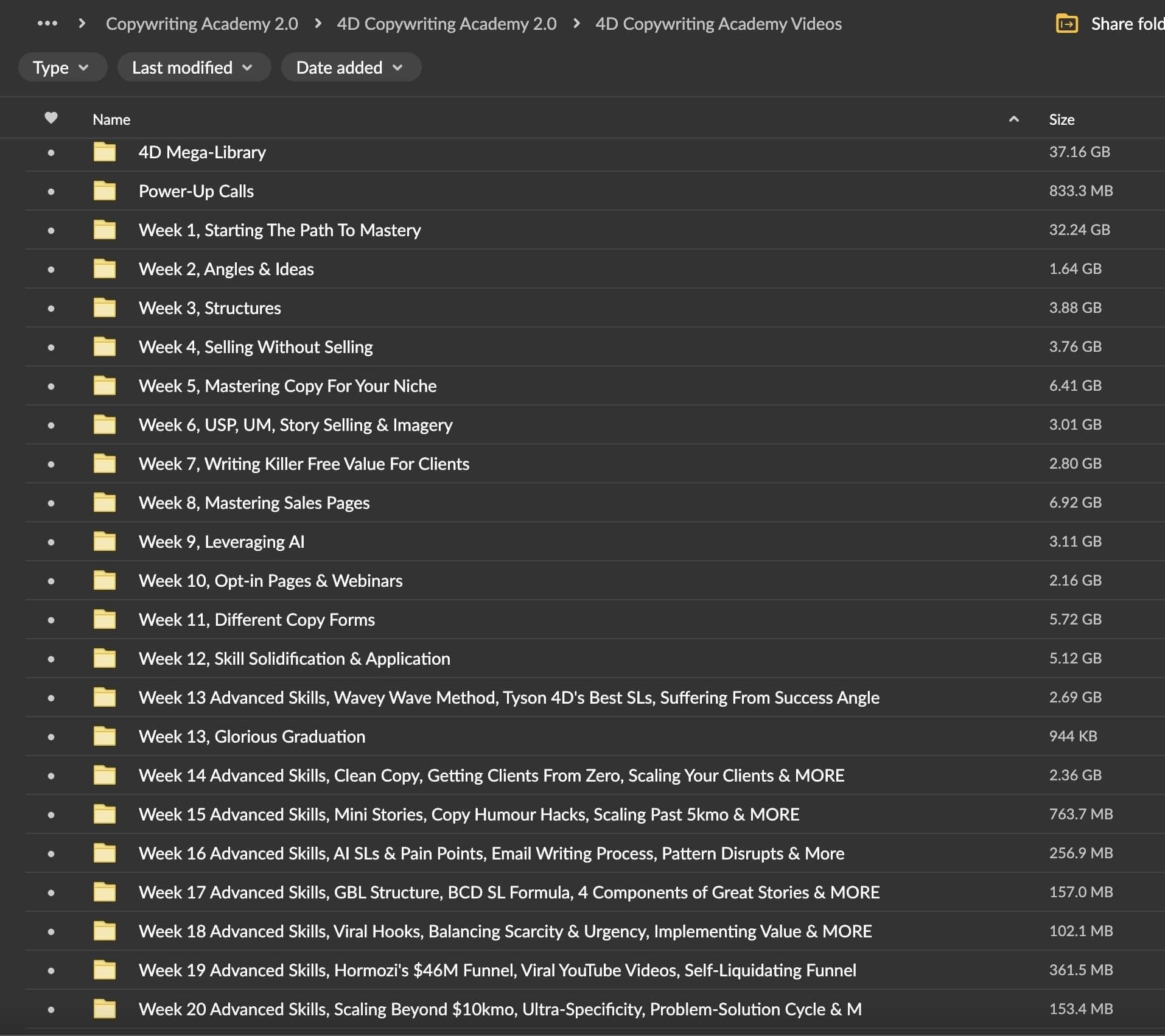1165x1036 pixels.
Task: Toggle favorite dot for 4D Mega-Library
Action: pos(51,153)
